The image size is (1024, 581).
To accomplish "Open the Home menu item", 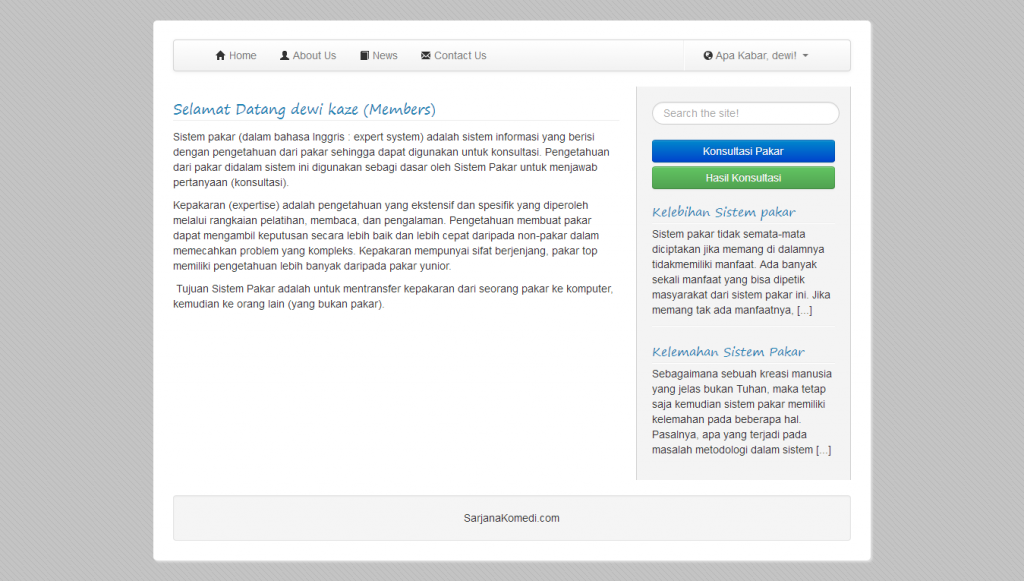I will point(236,55).
